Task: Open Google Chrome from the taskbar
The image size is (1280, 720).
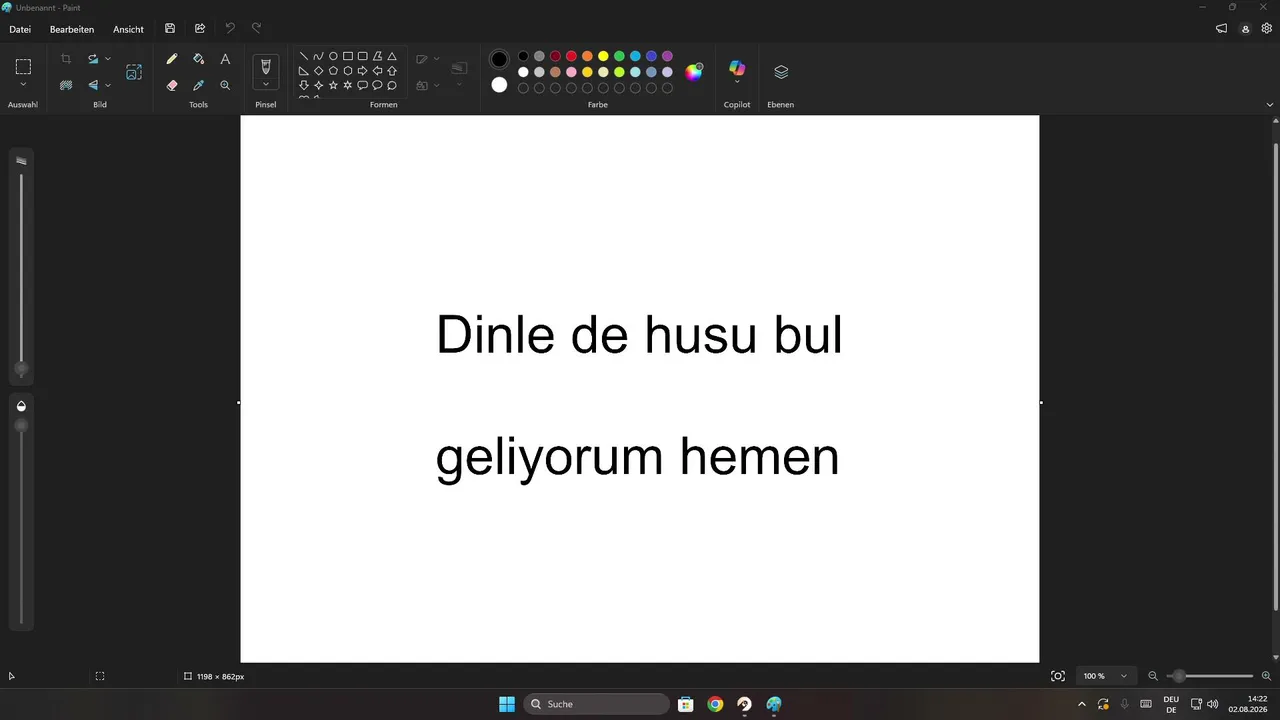Action: click(x=715, y=704)
